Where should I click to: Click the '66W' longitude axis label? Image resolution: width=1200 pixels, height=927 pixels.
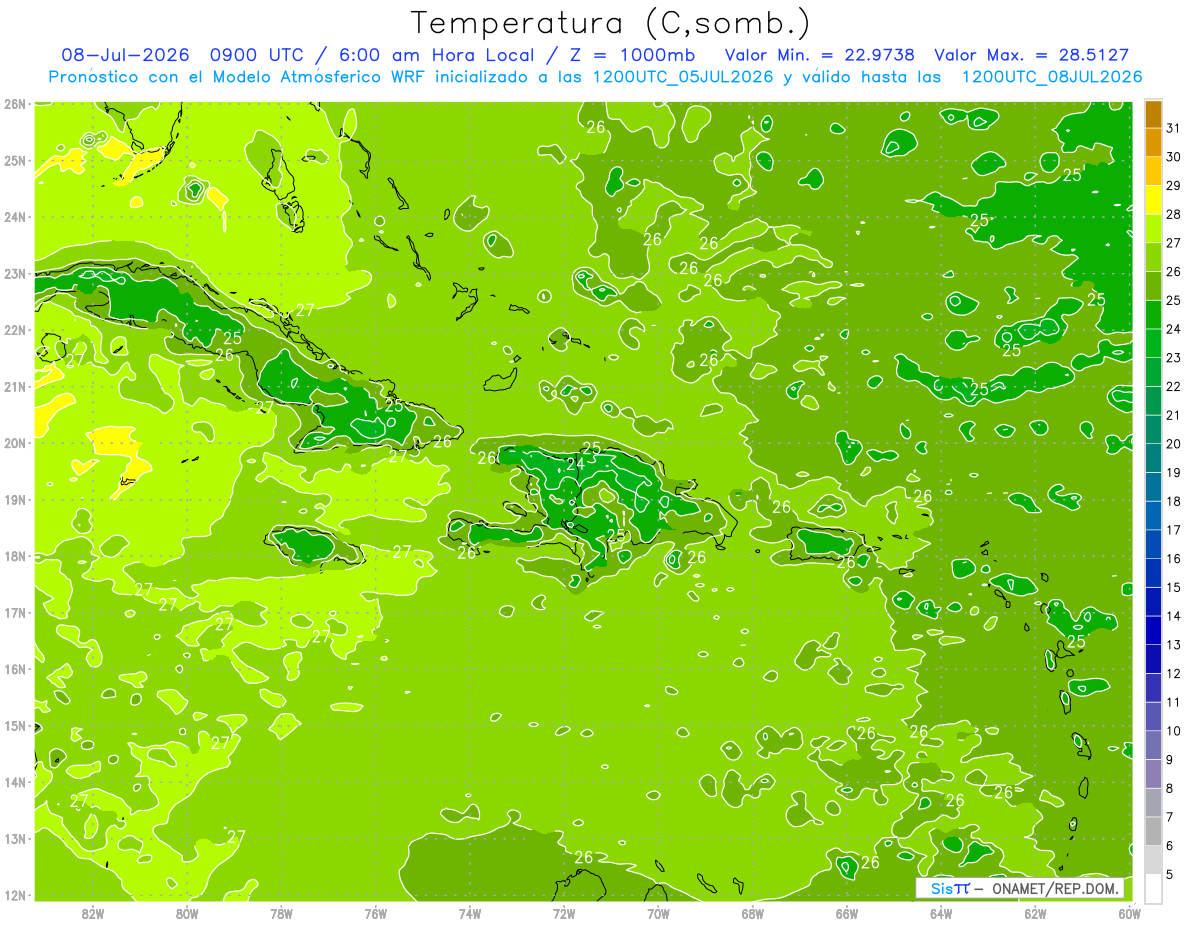(847, 913)
